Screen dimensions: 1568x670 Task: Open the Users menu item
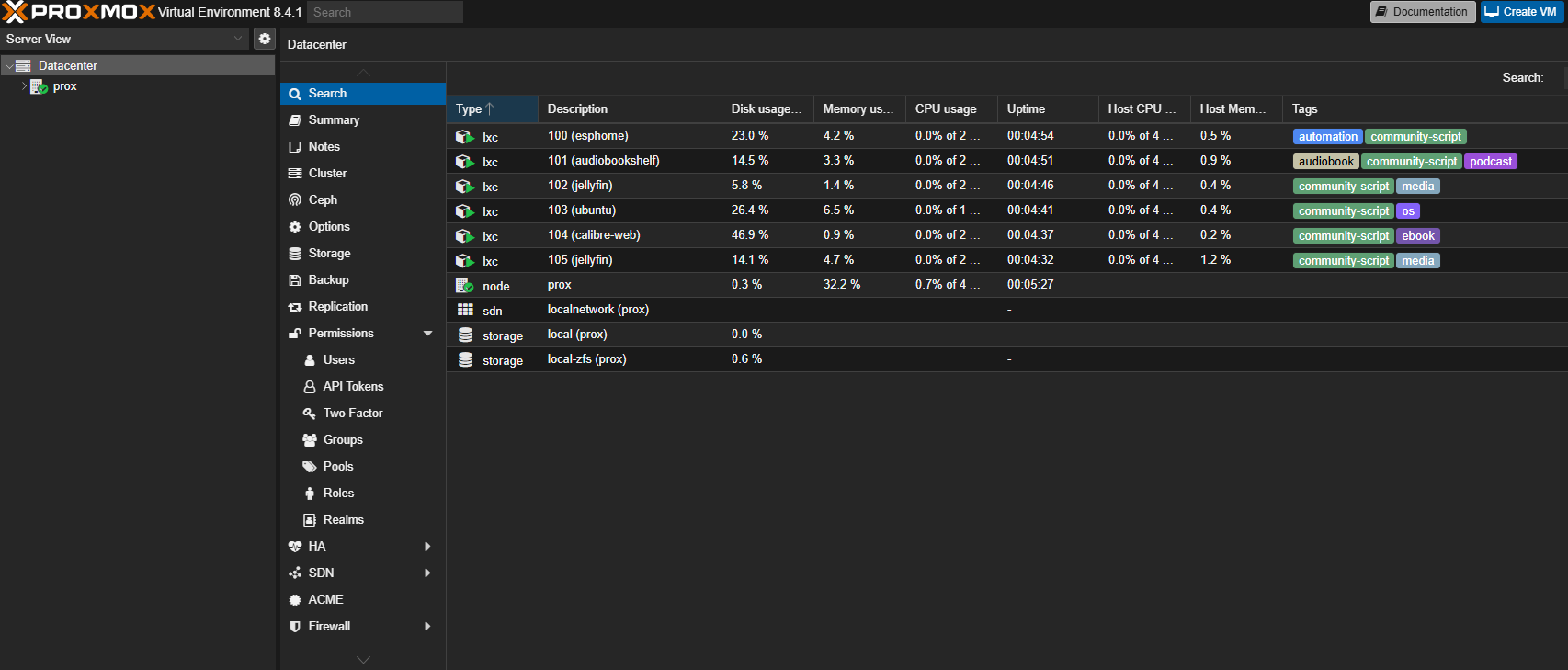(x=363, y=360)
